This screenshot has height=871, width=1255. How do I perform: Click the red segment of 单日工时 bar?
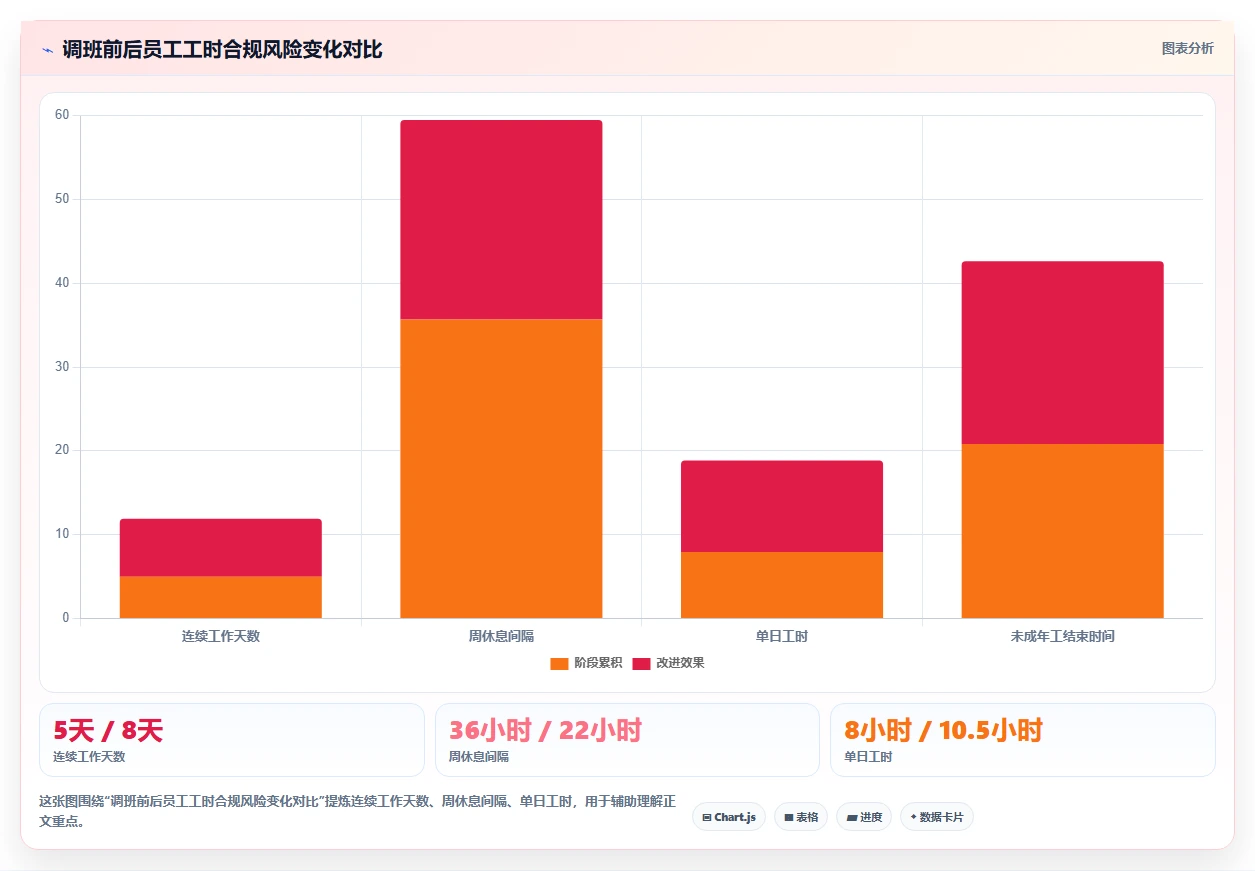coord(782,506)
